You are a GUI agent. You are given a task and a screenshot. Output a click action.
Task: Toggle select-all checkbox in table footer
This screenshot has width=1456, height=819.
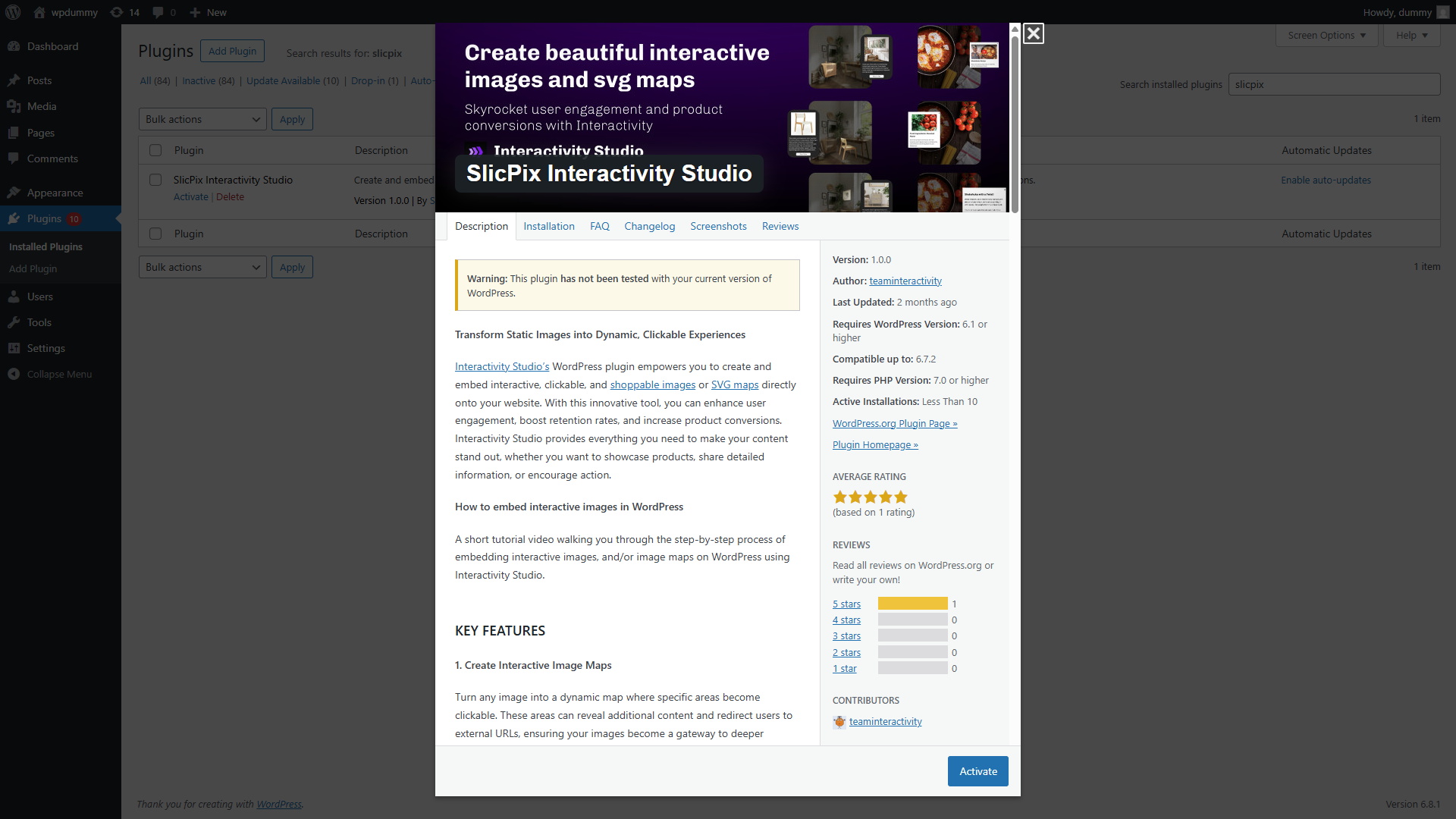(155, 234)
